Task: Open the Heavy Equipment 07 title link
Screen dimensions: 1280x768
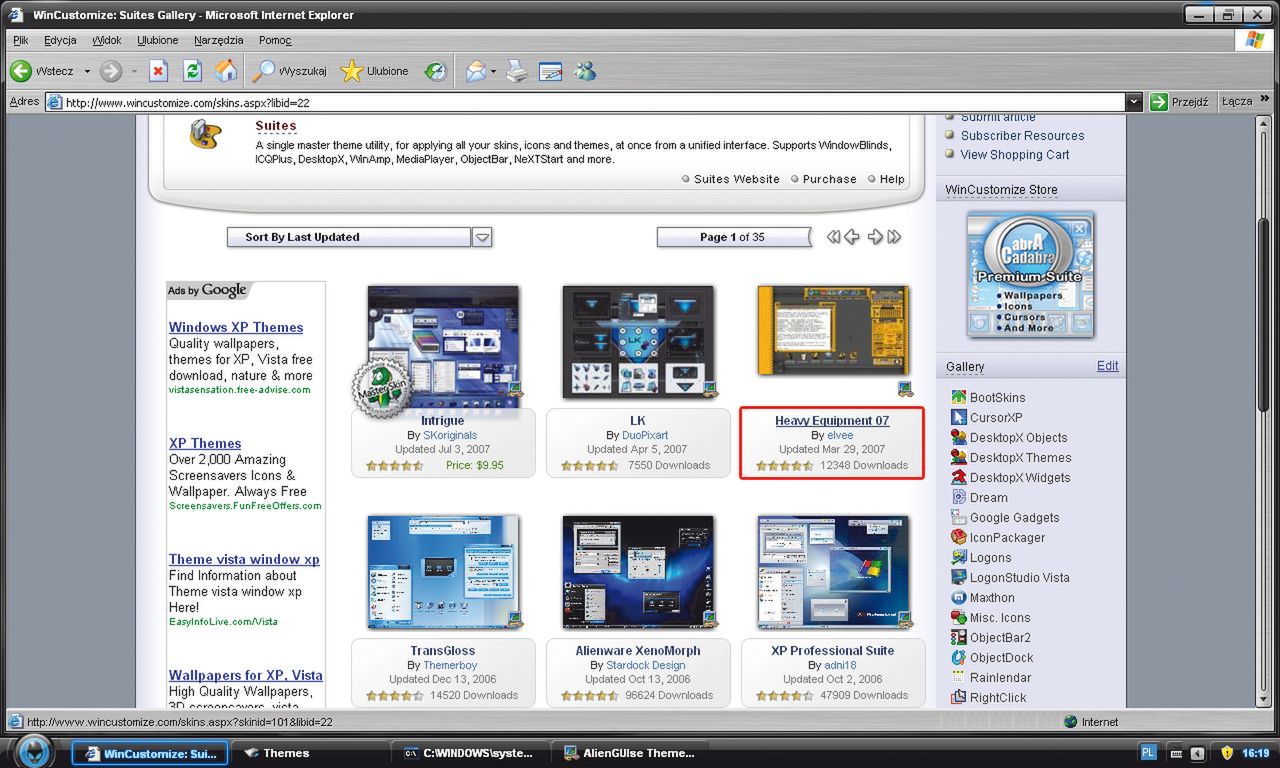Action: click(x=832, y=421)
